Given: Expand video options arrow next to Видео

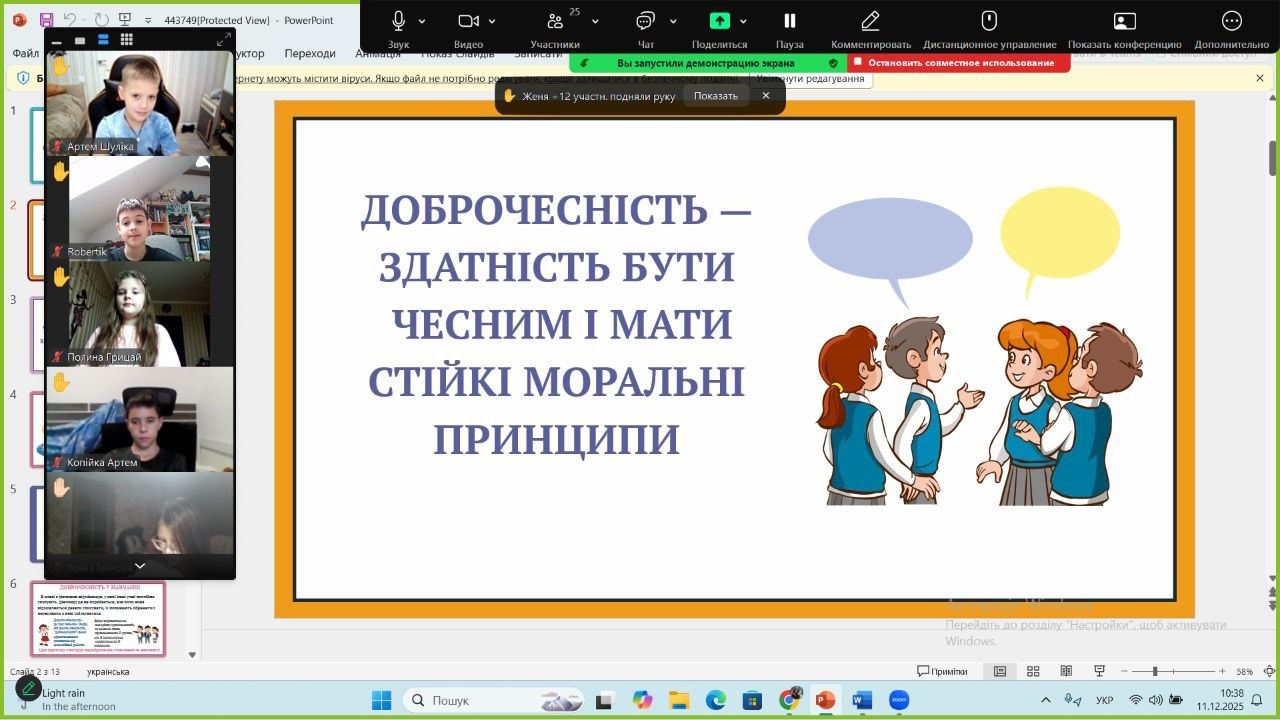Looking at the screenshot, I should click(x=491, y=21).
